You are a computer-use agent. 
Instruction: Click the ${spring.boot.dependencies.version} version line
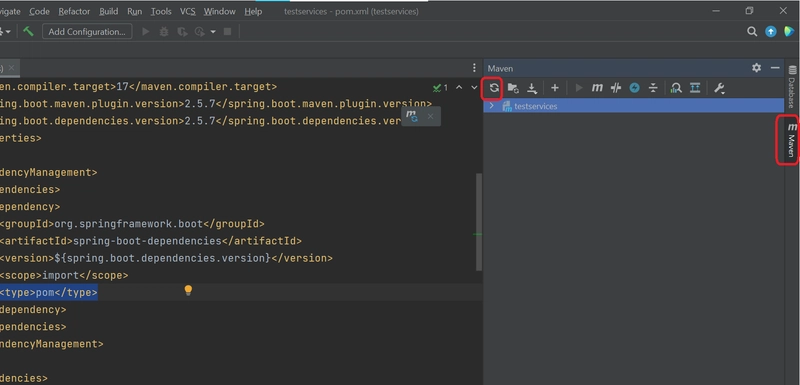click(166, 258)
